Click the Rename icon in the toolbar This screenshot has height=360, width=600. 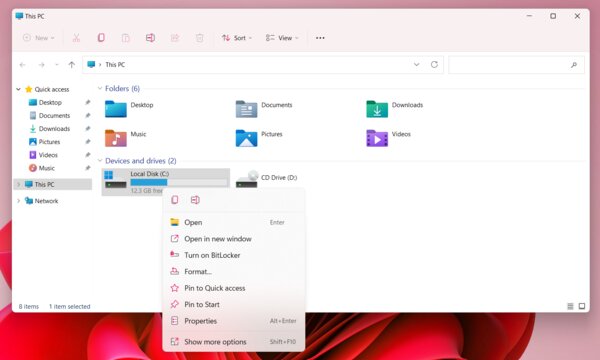(150, 37)
